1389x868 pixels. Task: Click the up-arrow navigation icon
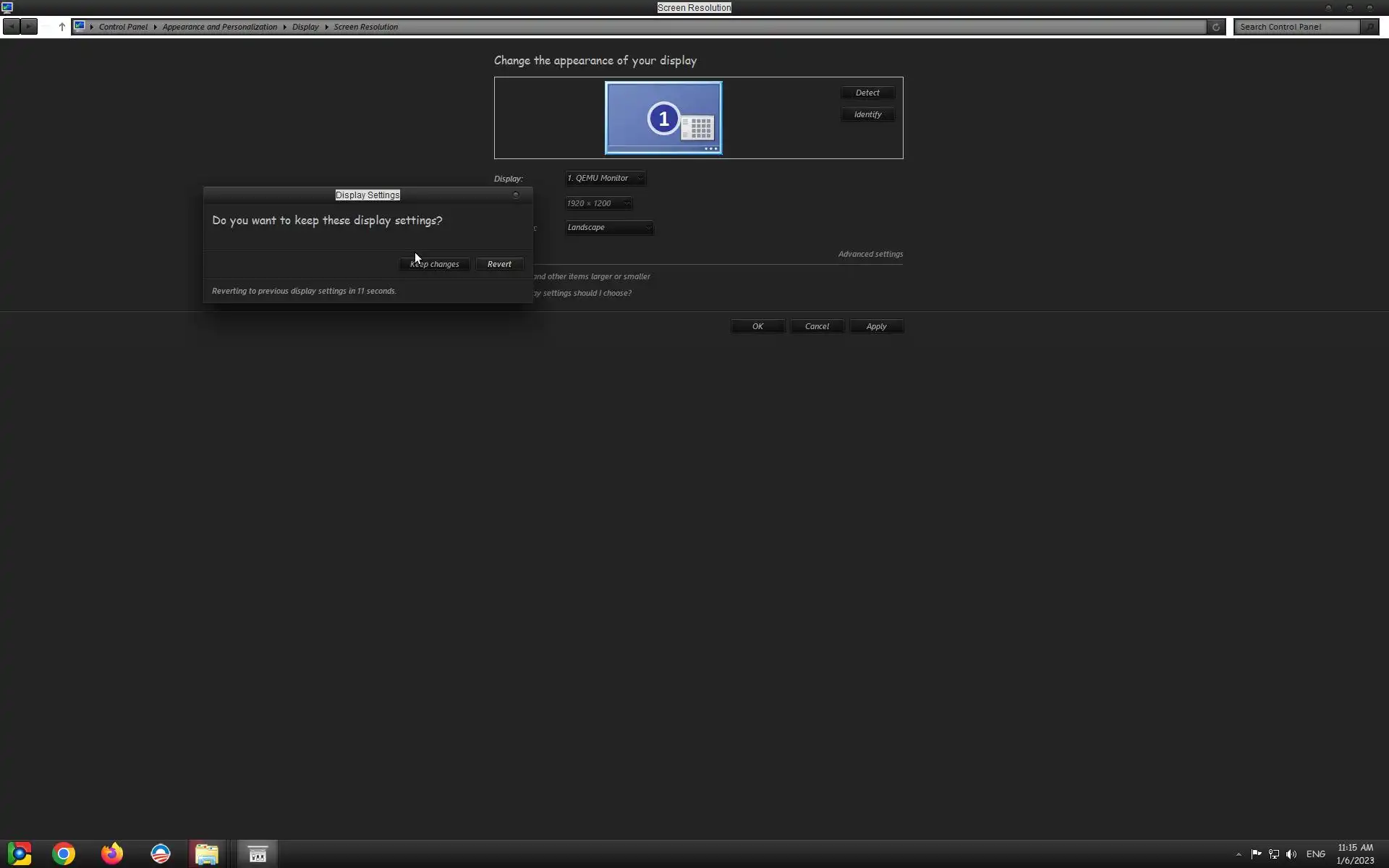[61, 27]
